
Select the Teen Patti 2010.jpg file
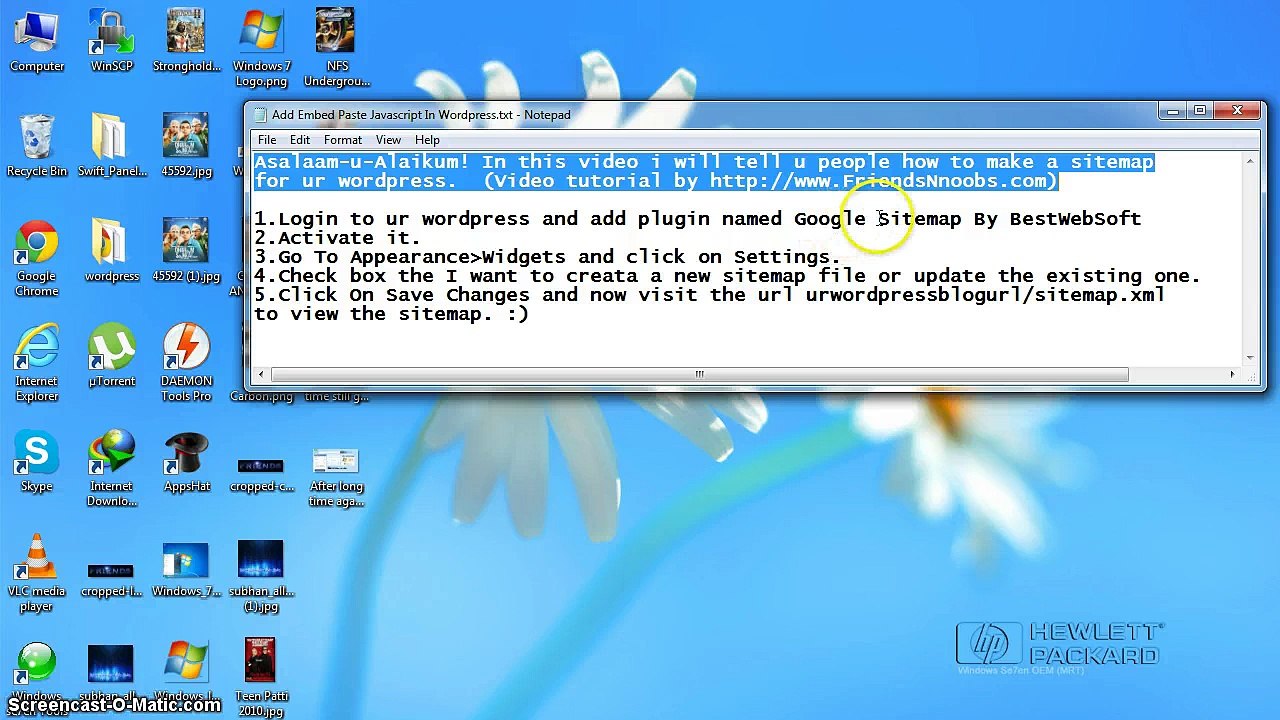261,676
